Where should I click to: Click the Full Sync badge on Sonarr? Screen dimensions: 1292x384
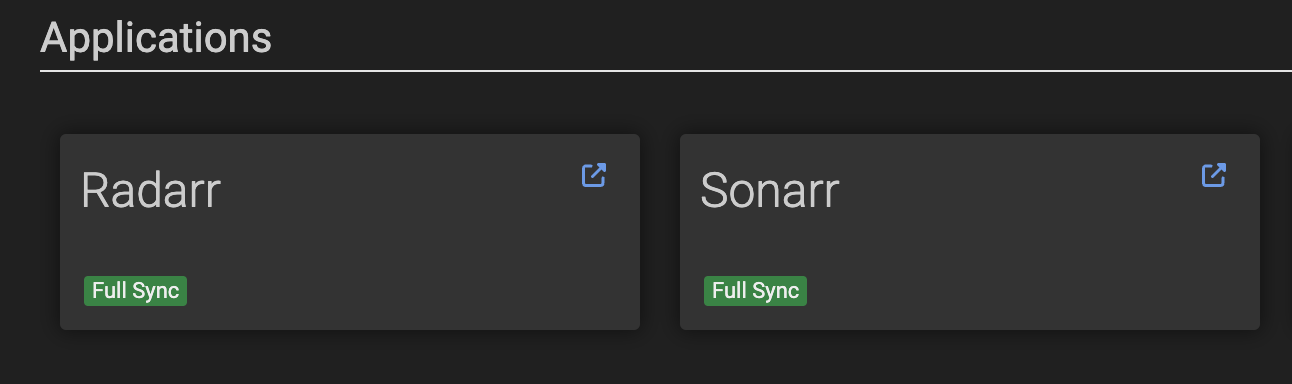click(x=756, y=291)
